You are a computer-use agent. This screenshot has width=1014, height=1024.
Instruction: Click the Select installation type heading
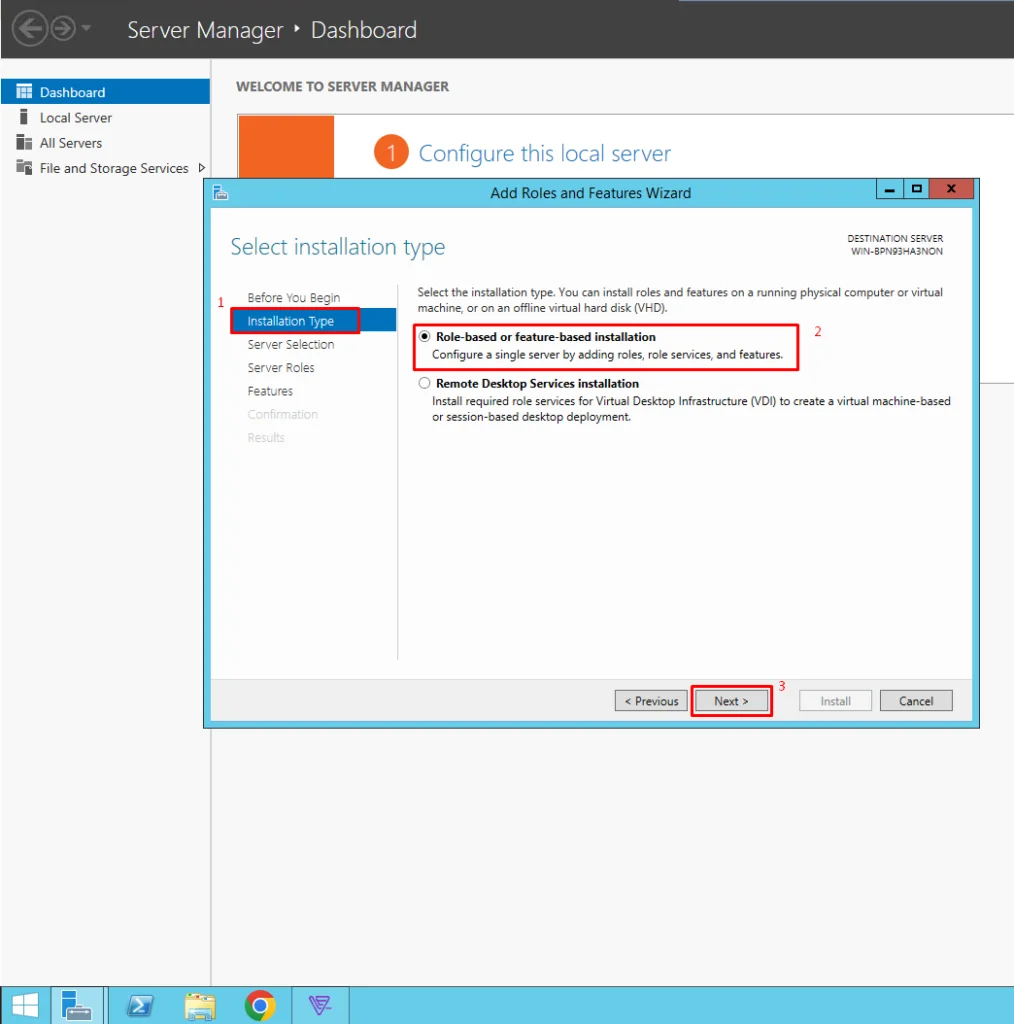click(338, 247)
